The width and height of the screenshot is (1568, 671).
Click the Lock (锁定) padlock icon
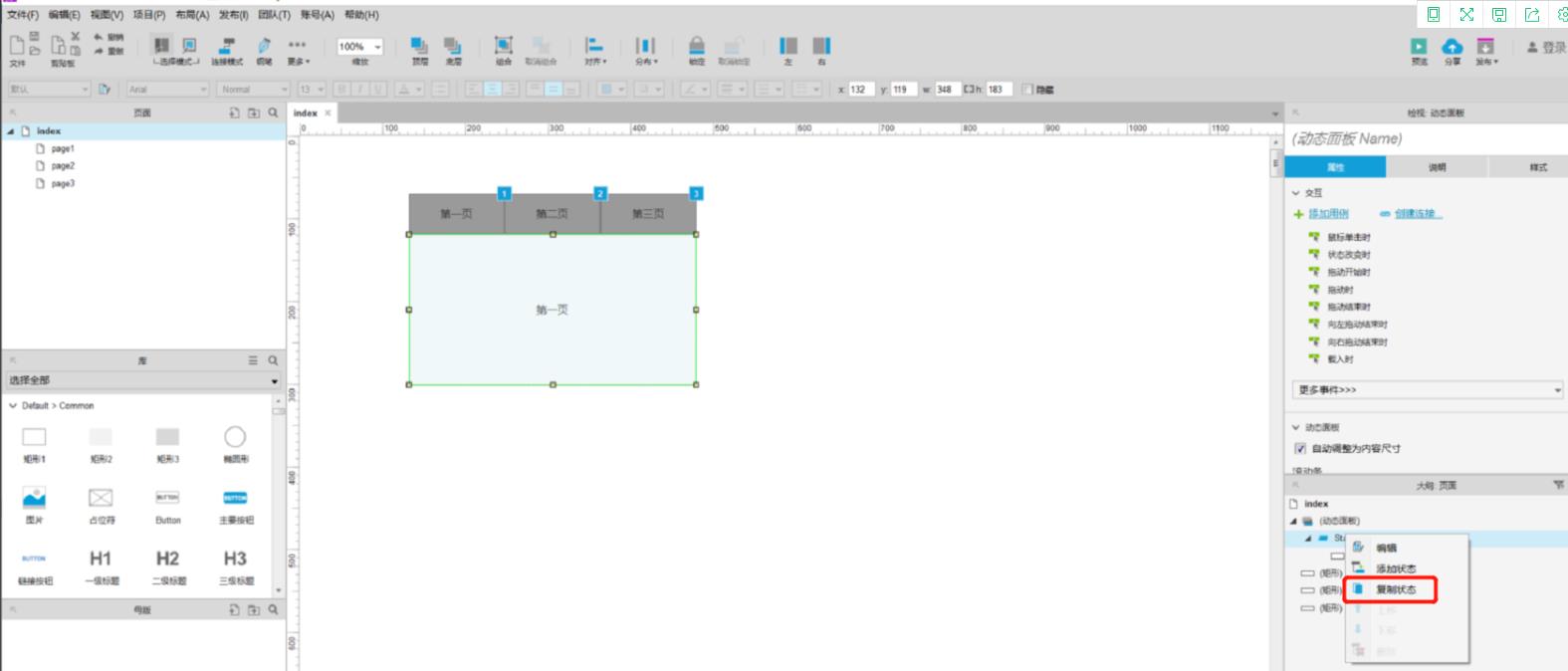coord(697,47)
